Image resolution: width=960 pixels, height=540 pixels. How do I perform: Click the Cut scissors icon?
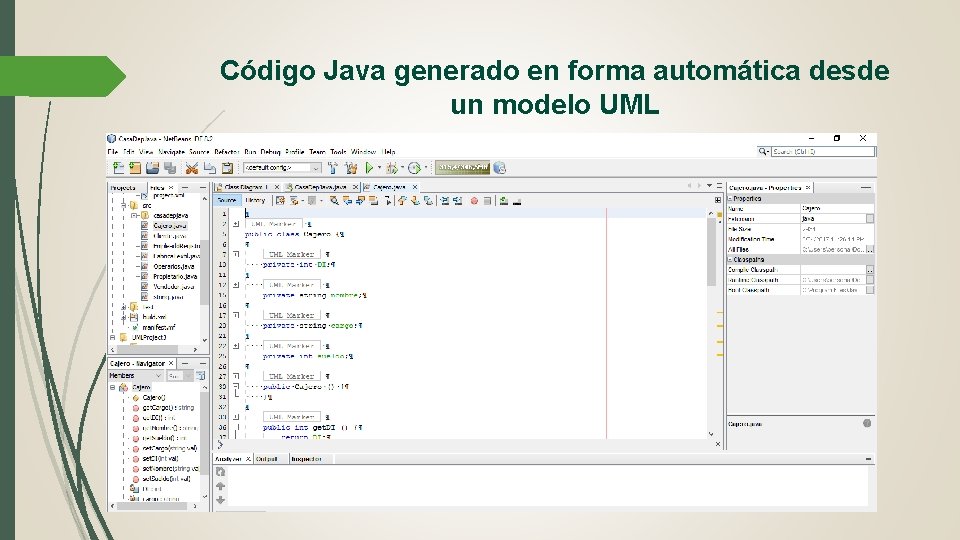(x=192, y=168)
